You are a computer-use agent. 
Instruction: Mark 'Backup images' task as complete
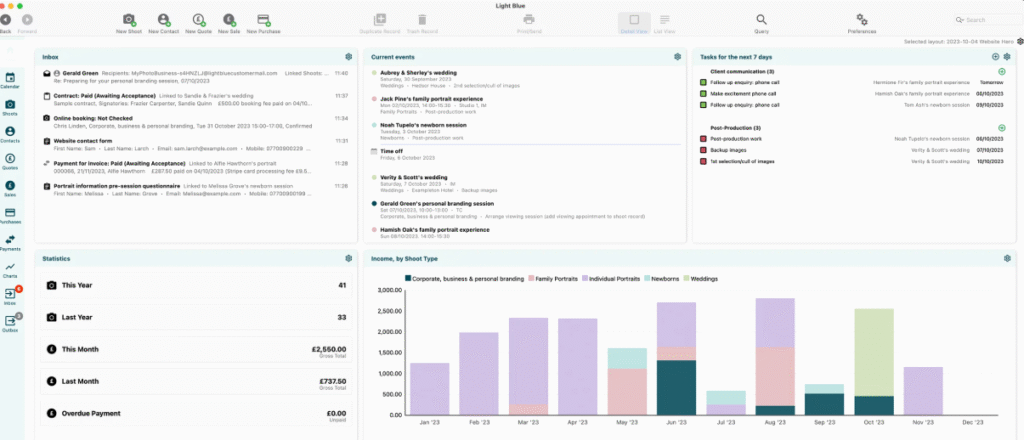(x=704, y=149)
